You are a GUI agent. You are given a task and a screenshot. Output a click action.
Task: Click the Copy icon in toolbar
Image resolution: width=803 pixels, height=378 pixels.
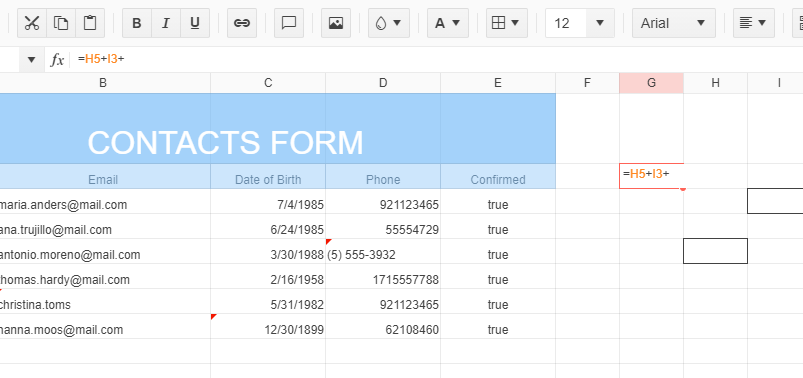coord(61,23)
